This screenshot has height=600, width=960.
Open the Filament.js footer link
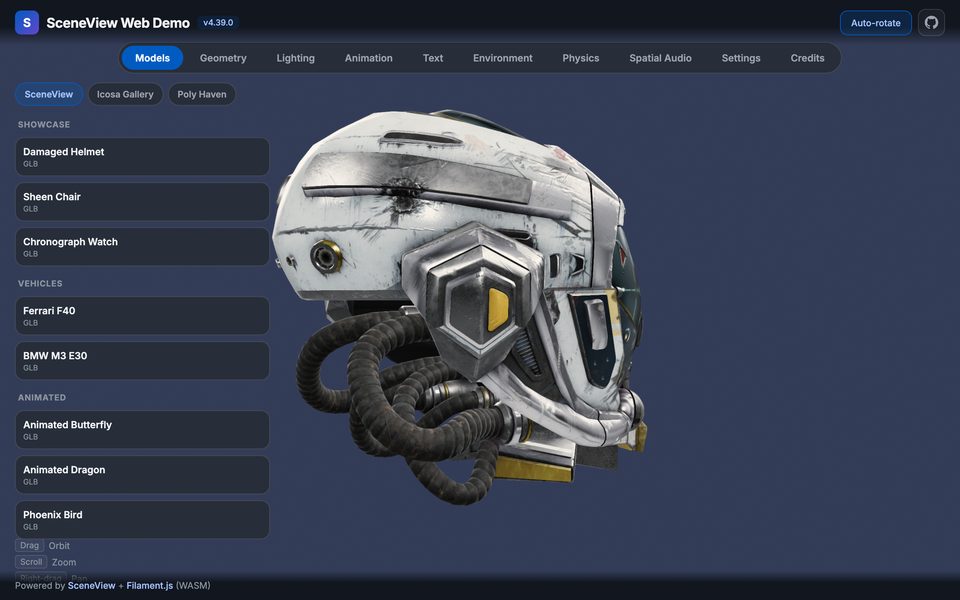149,585
